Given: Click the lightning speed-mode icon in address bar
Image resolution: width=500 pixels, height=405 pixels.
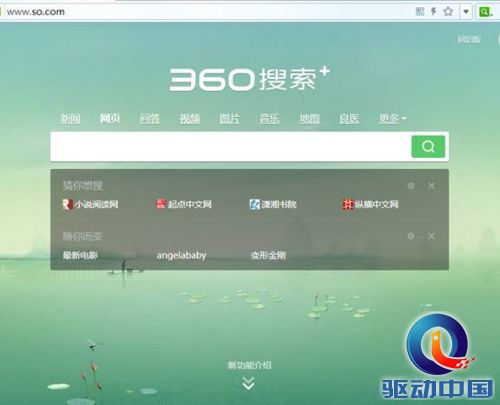Looking at the screenshot, I should click(434, 11).
